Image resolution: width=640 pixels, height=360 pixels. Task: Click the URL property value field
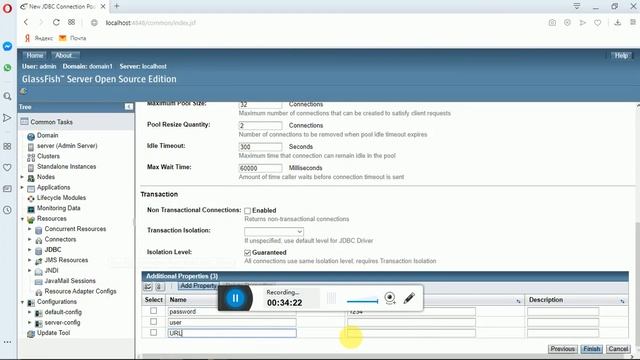[411, 333]
